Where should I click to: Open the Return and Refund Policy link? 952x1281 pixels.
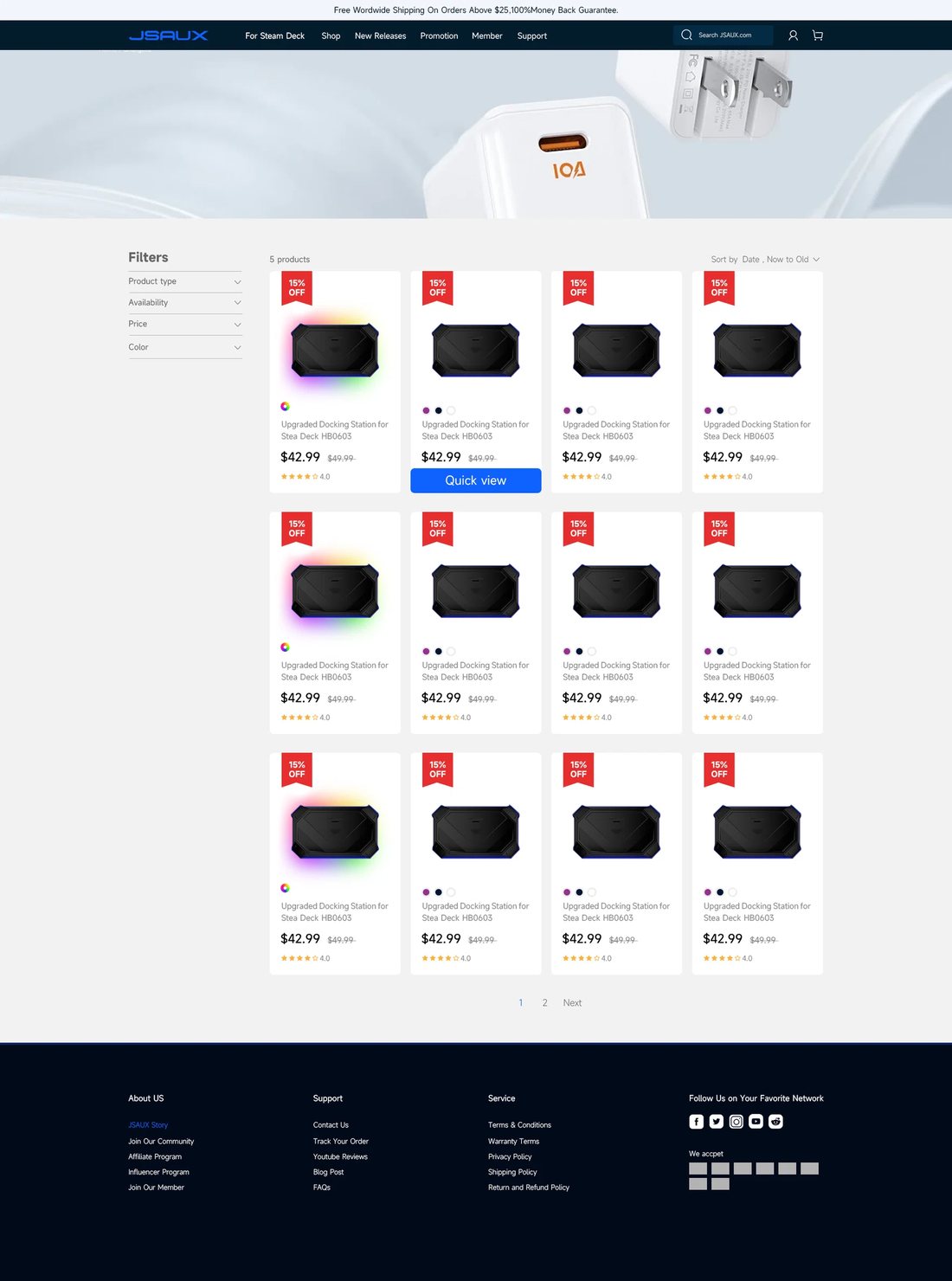(529, 1188)
